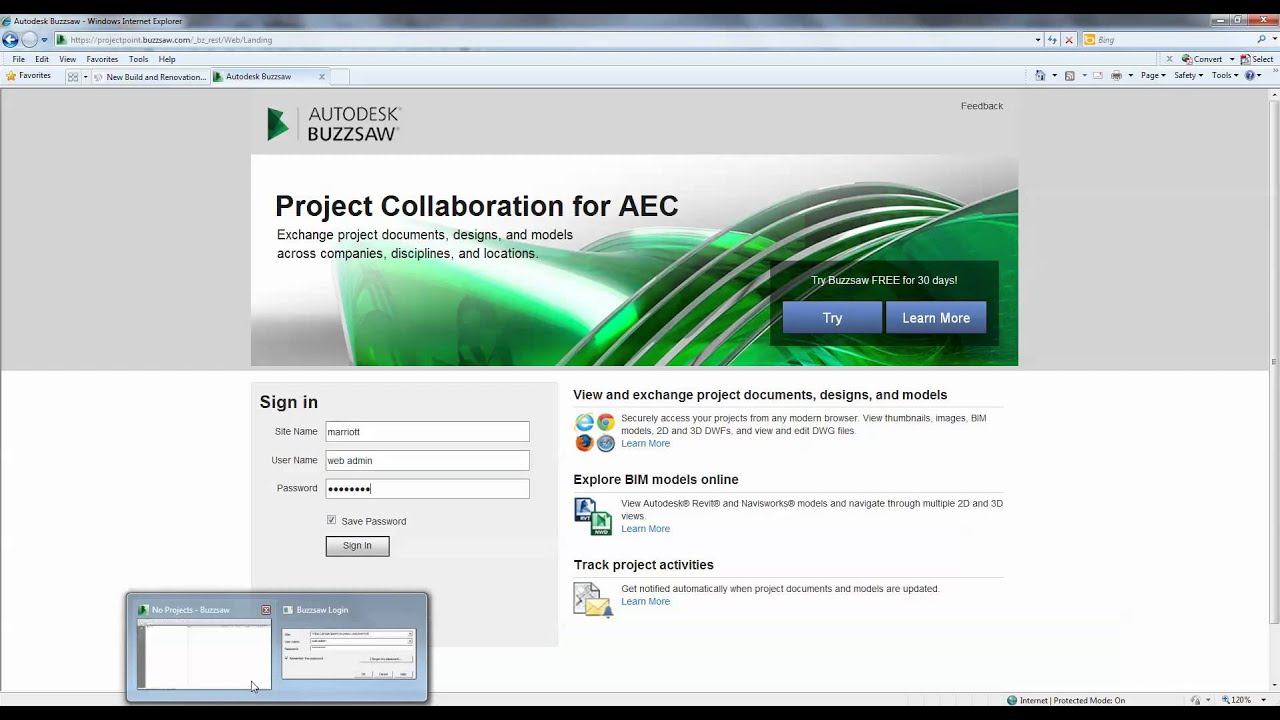
Task: Open the Home dropdown arrow
Action: pos(1054,76)
